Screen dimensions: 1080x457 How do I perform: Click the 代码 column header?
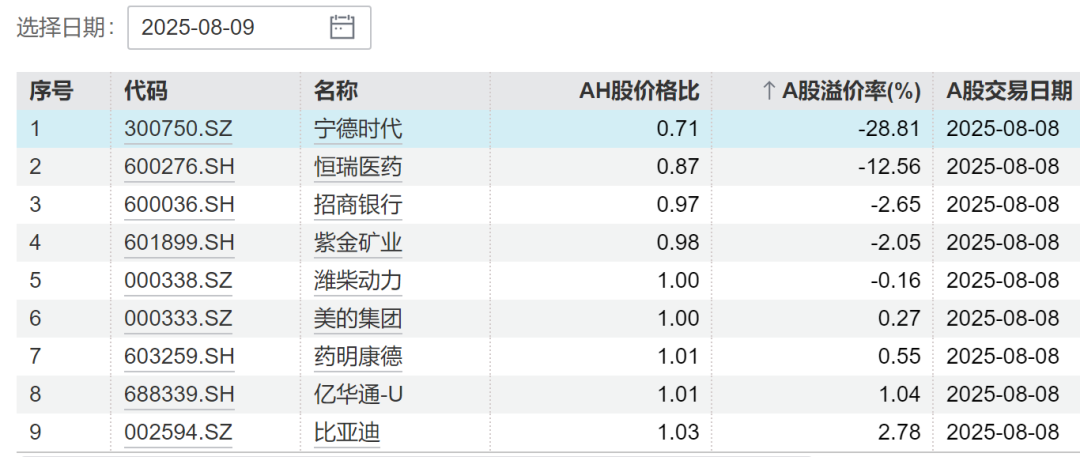[x=146, y=91]
